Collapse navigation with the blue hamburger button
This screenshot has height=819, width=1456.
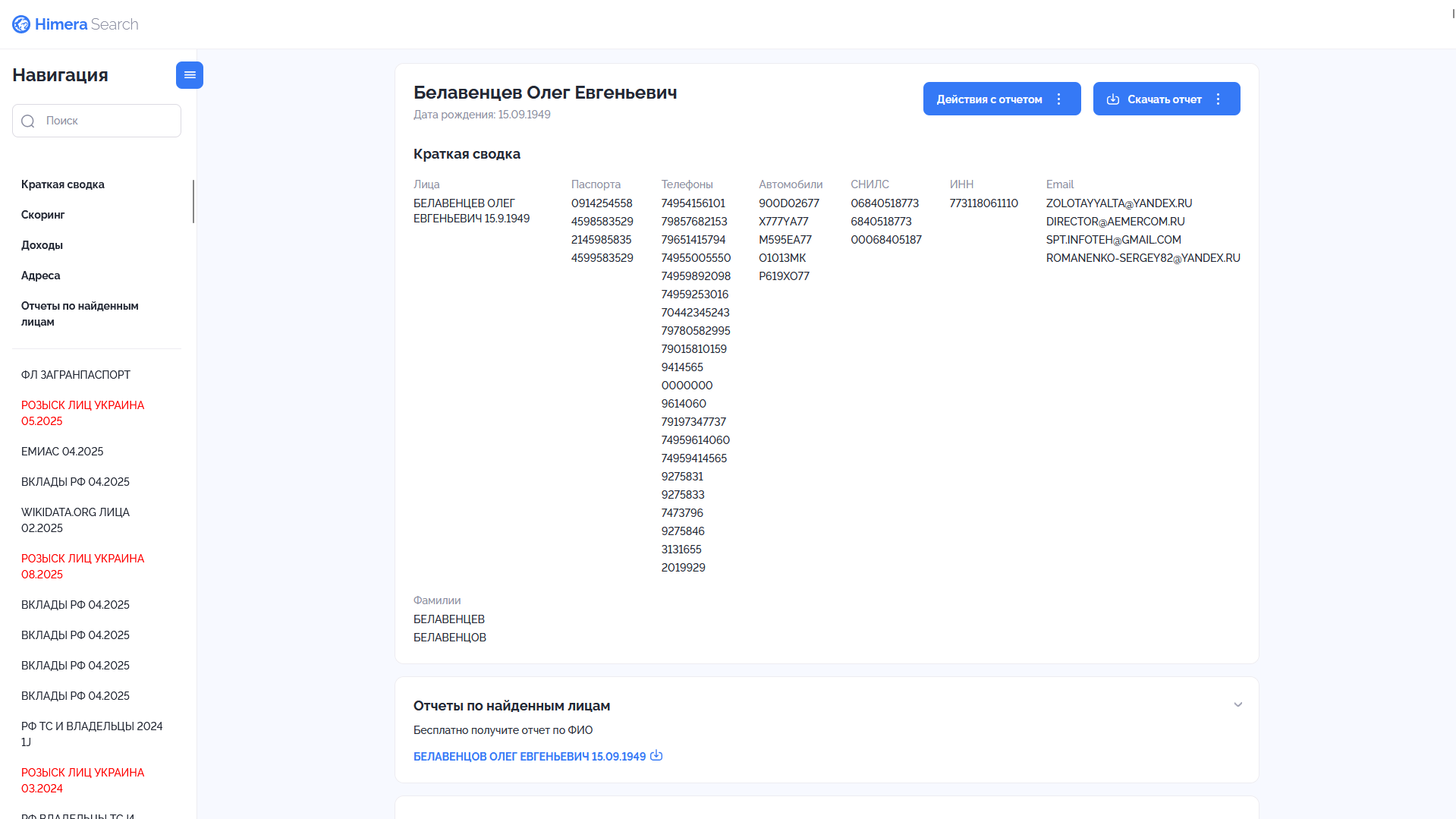pos(190,75)
